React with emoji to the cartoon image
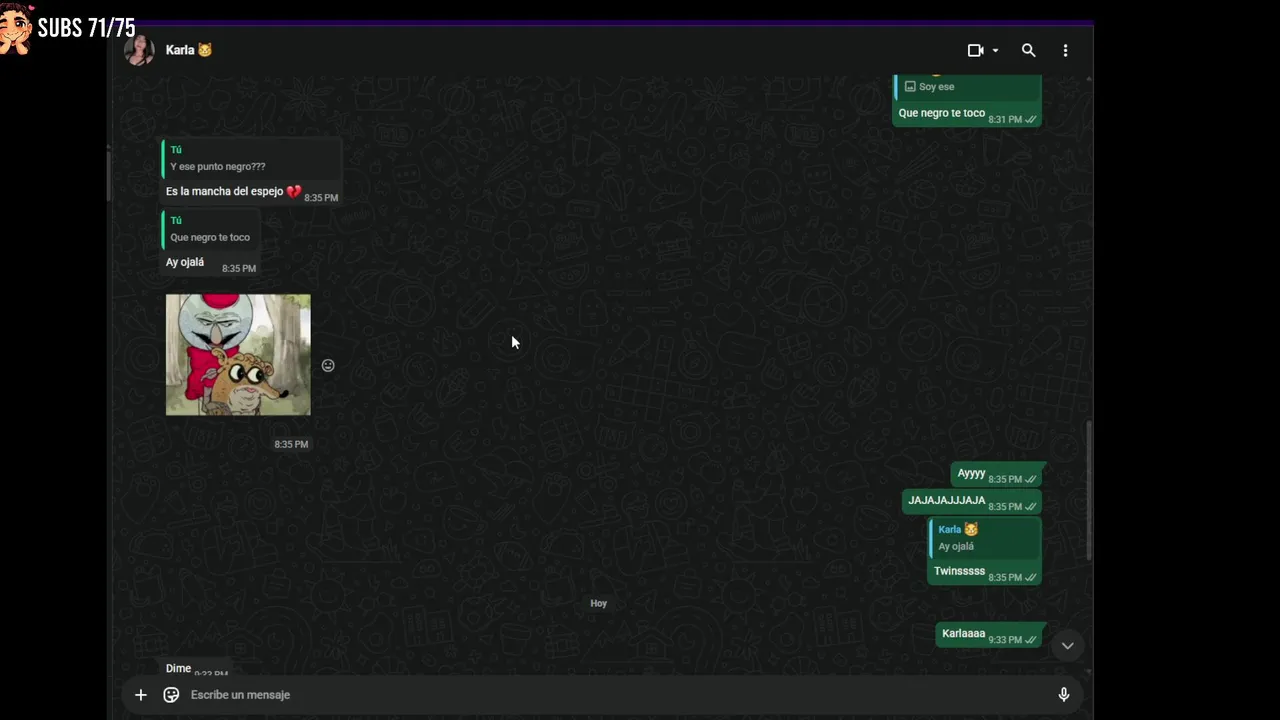Viewport: 1280px width, 720px height. pos(328,366)
